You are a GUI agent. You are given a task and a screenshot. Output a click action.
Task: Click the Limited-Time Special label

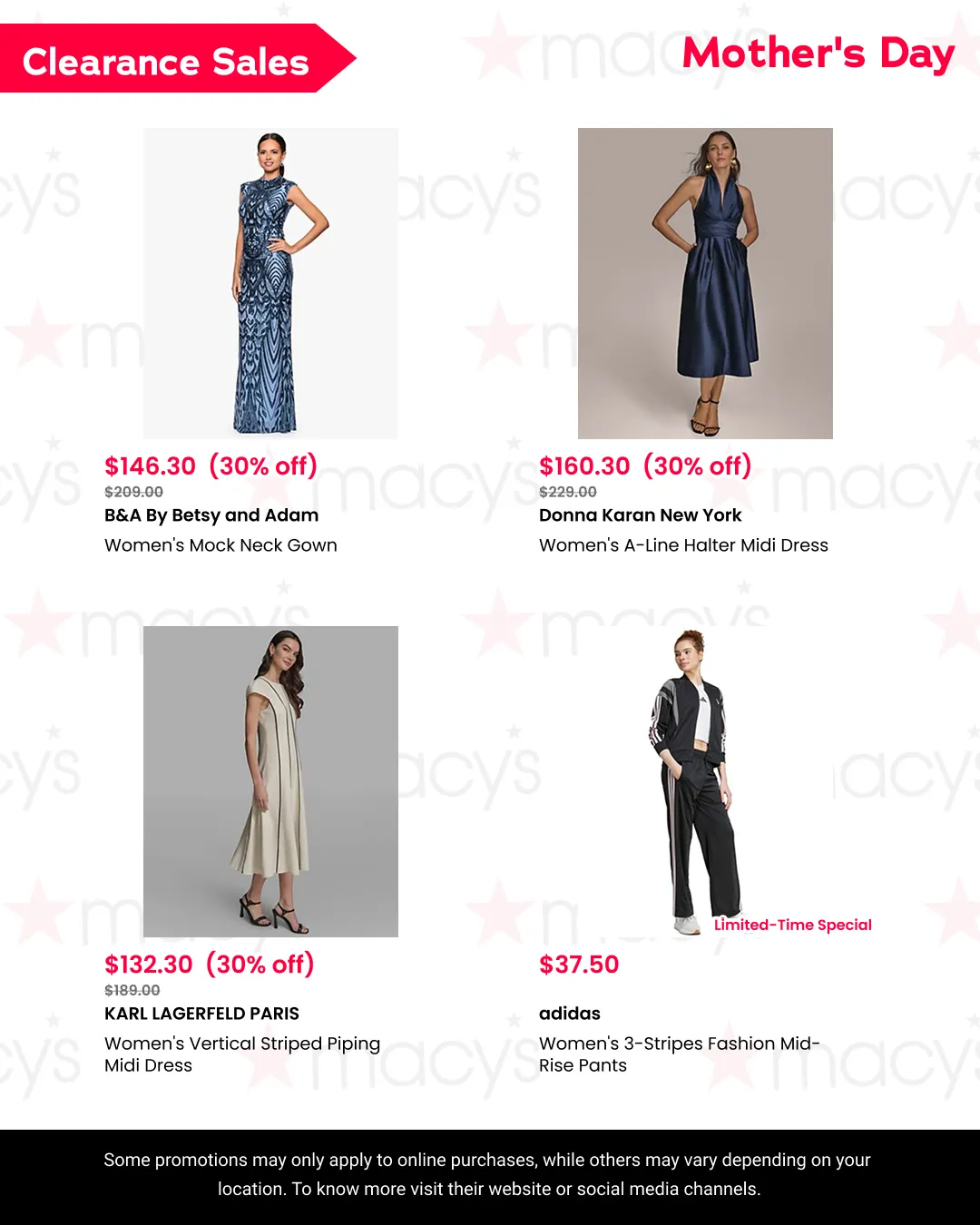coord(792,925)
